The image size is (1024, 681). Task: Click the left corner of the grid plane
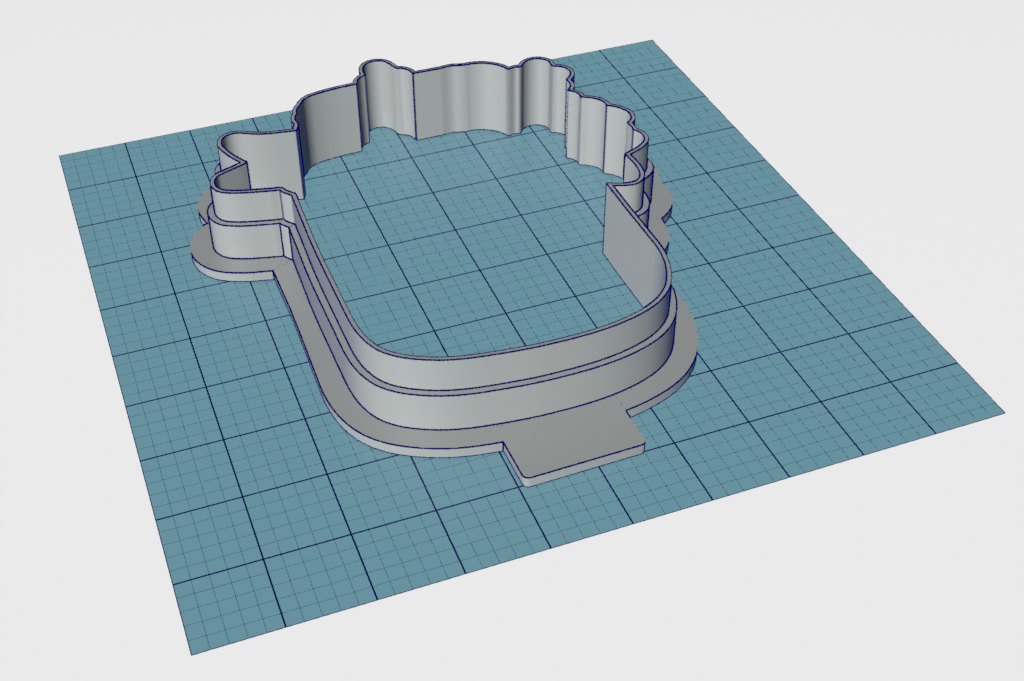[64, 157]
